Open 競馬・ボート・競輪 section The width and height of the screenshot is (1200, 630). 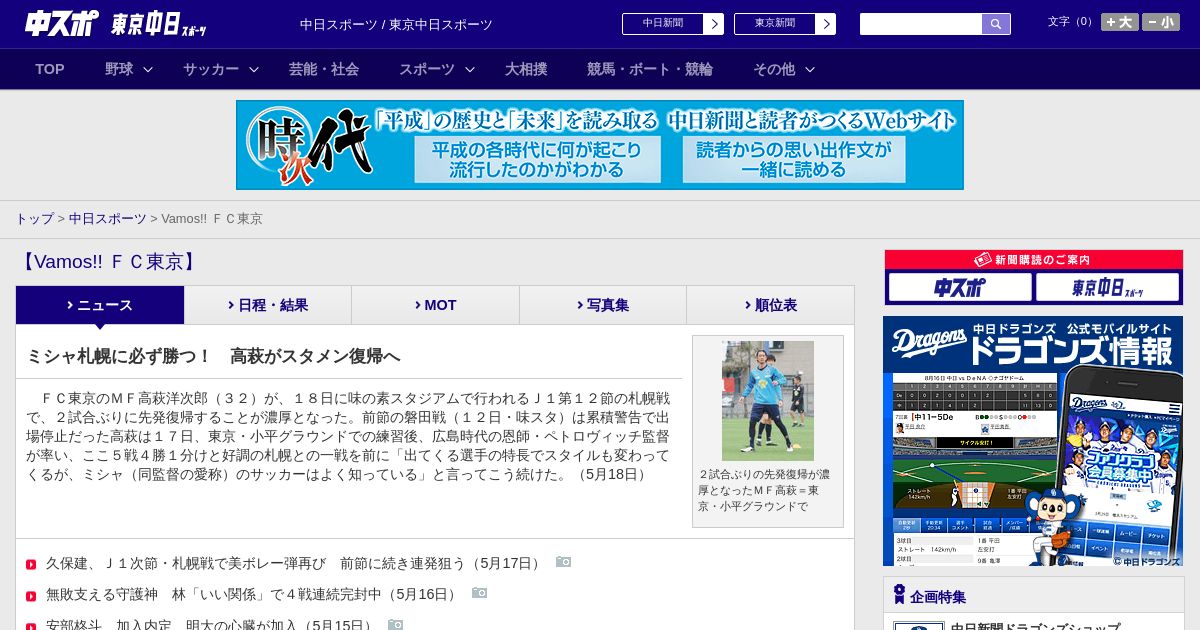click(650, 69)
